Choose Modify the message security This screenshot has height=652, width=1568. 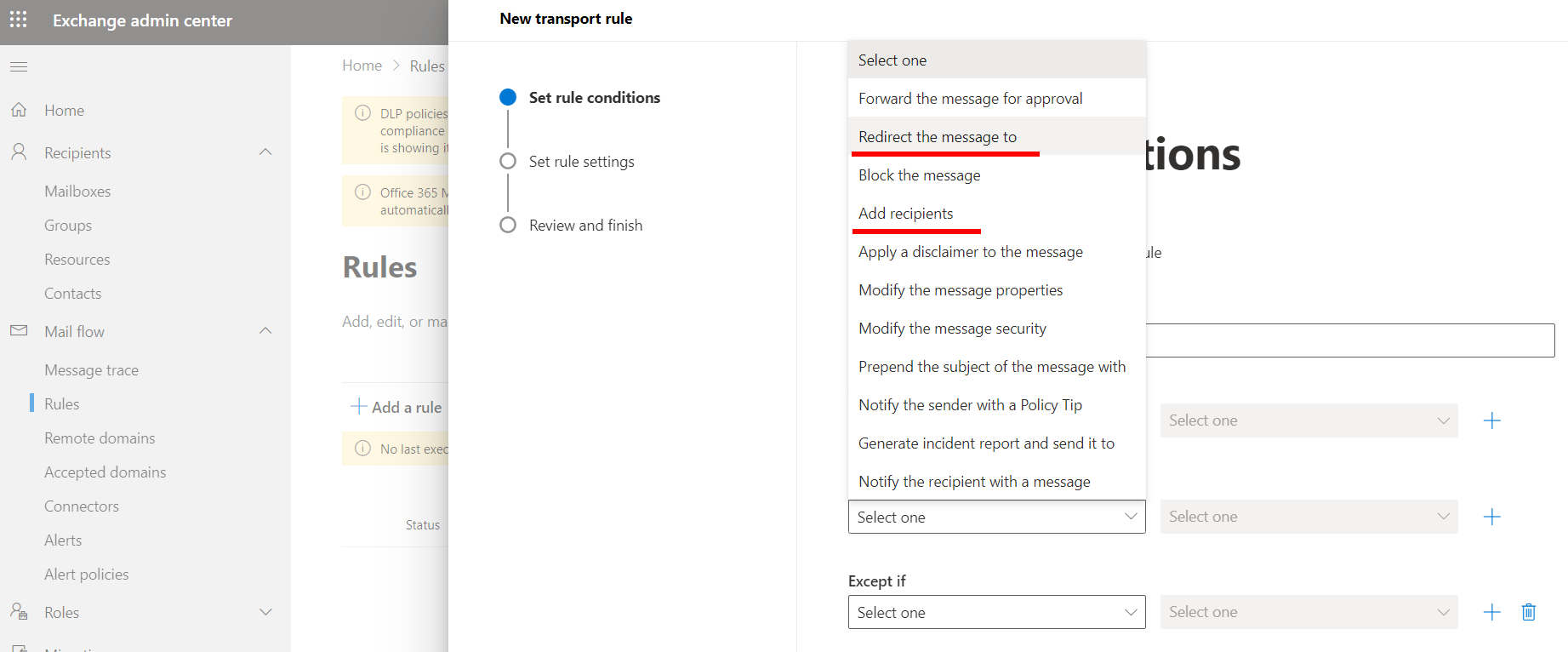996,328
